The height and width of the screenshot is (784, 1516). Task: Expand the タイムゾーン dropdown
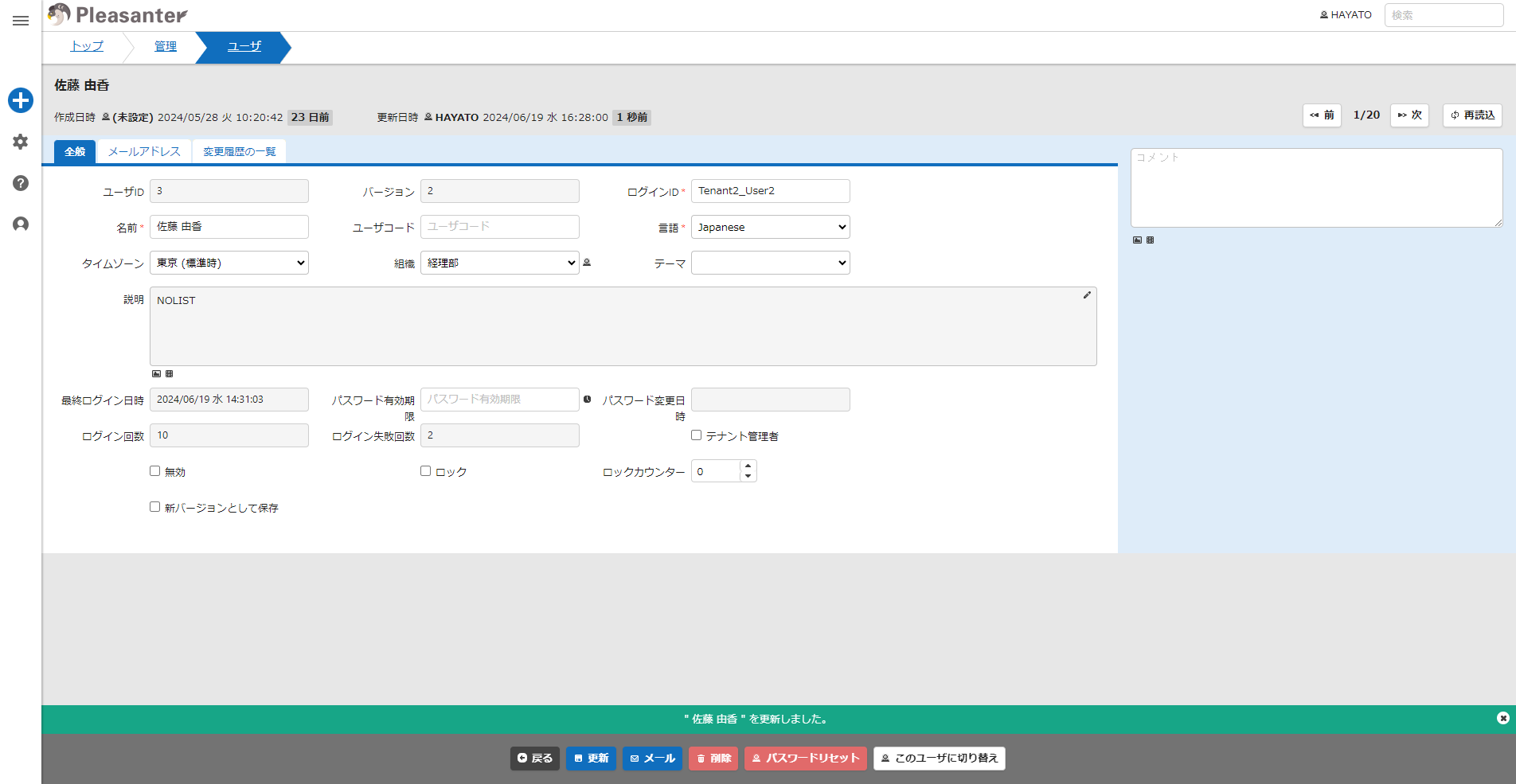pos(229,263)
